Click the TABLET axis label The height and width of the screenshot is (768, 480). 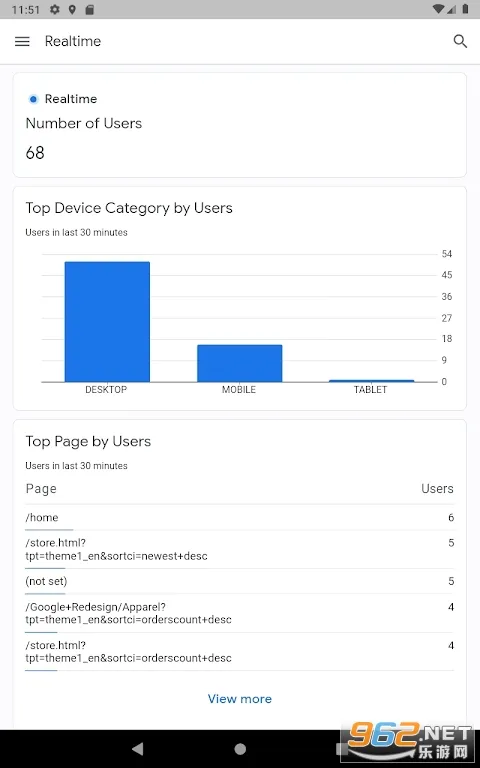click(371, 390)
